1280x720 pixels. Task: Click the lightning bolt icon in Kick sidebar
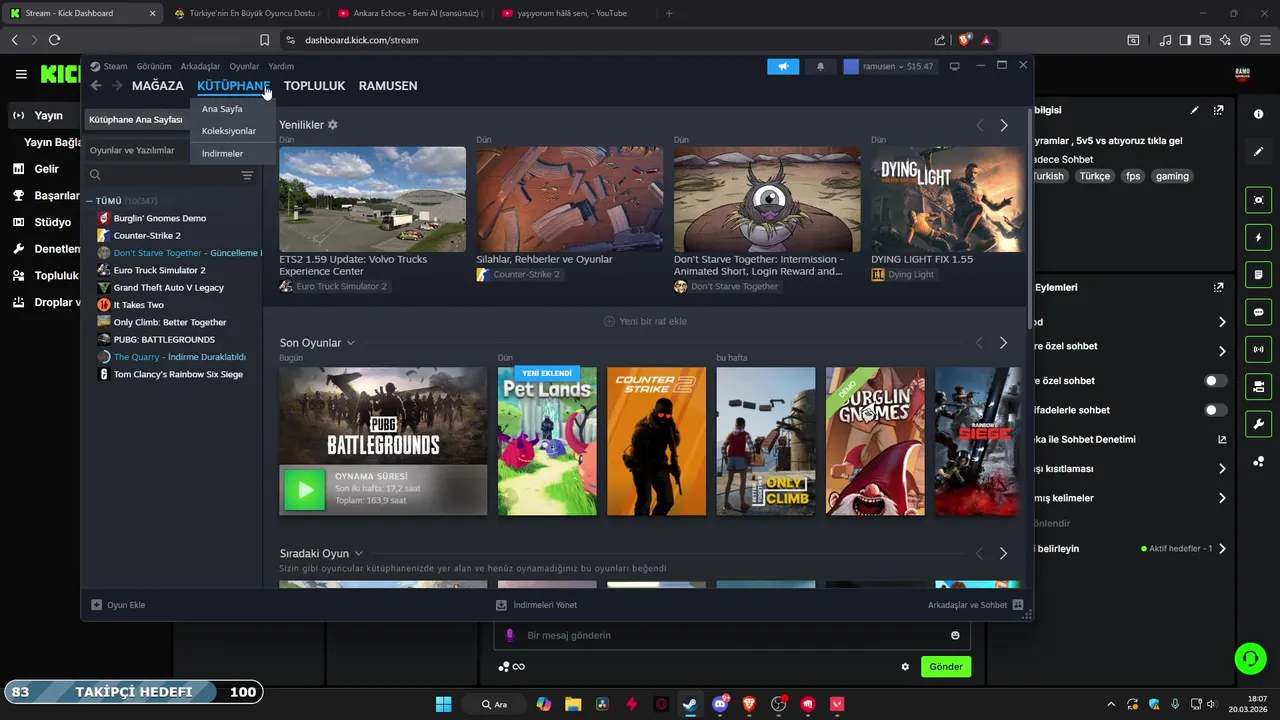pyautogui.click(x=1258, y=238)
